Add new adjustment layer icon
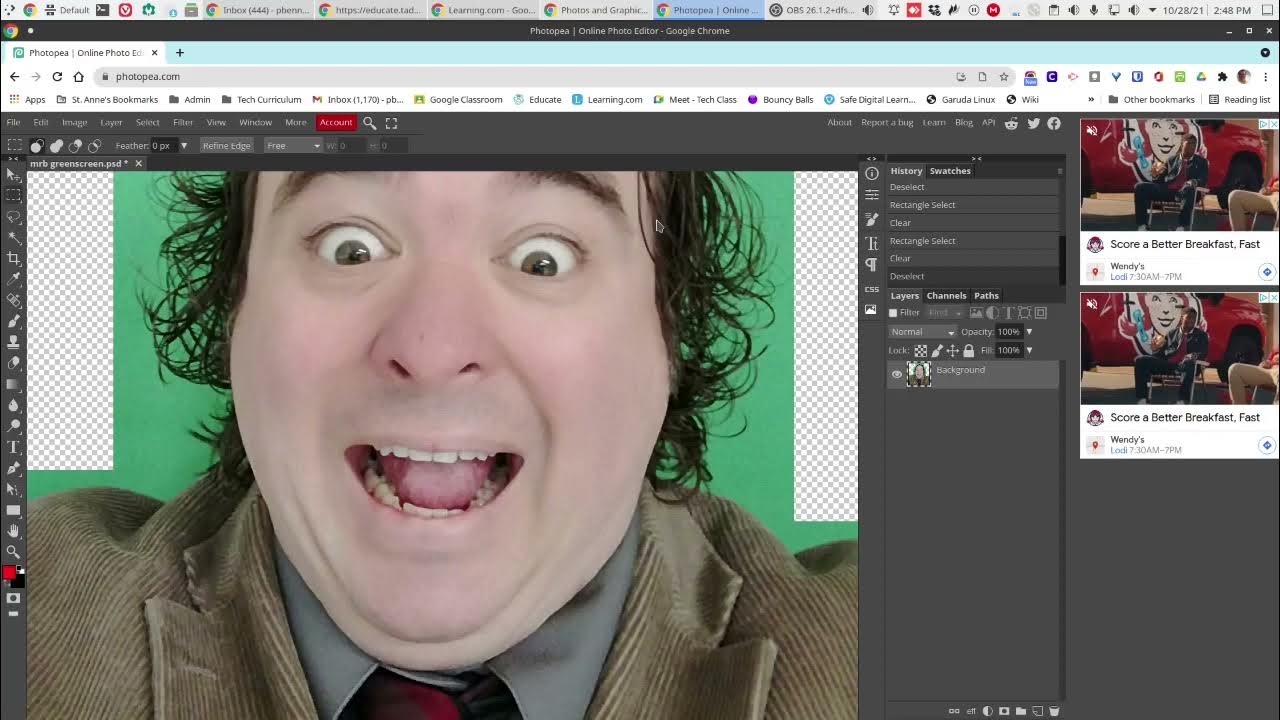 988,711
